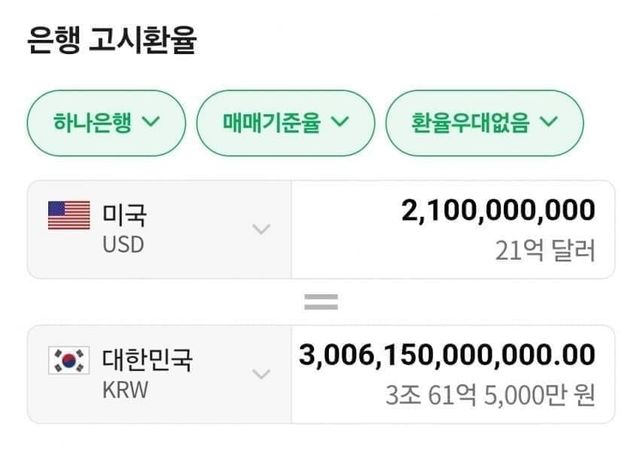Image resolution: width=640 pixels, height=450 pixels.
Task: Select the 대한민국 country name label
Action: pyautogui.click(x=147, y=358)
